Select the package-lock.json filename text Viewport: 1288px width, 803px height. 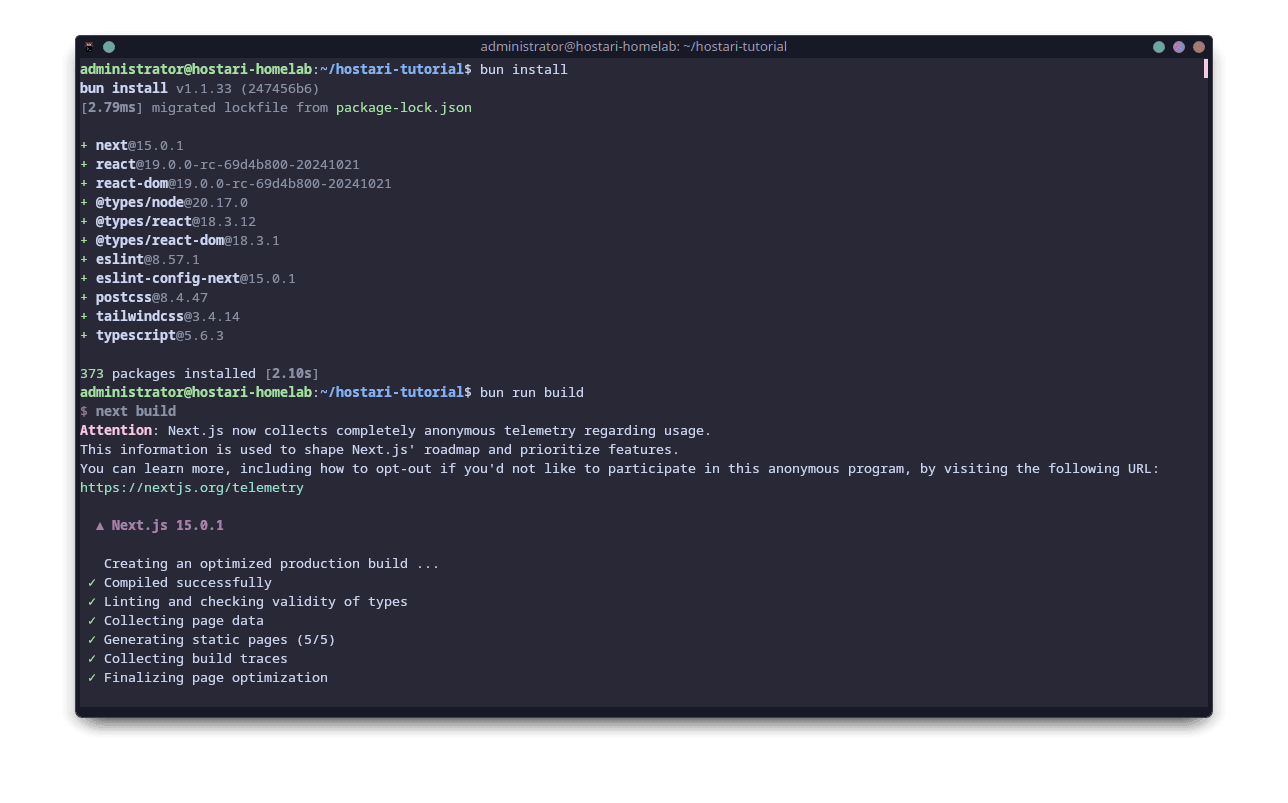(x=403, y=107)
